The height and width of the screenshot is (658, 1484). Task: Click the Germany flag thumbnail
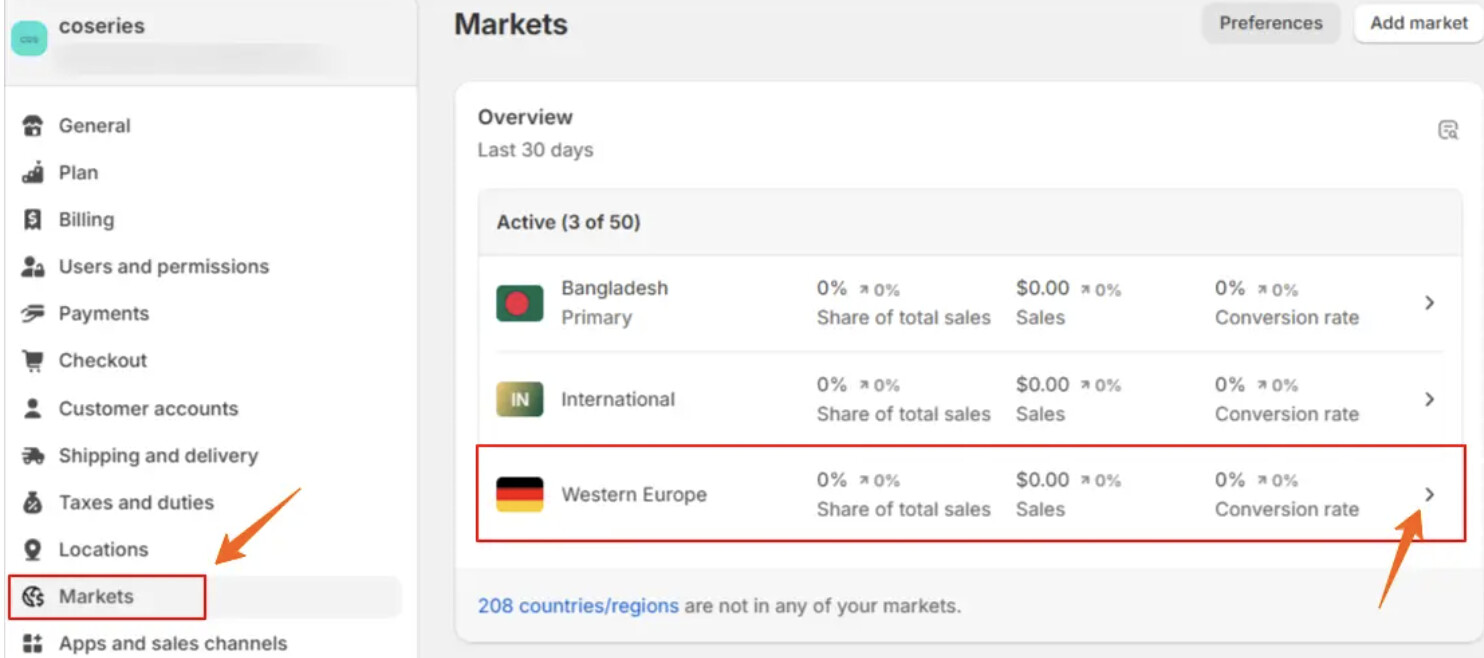click(x=520, y=494)
